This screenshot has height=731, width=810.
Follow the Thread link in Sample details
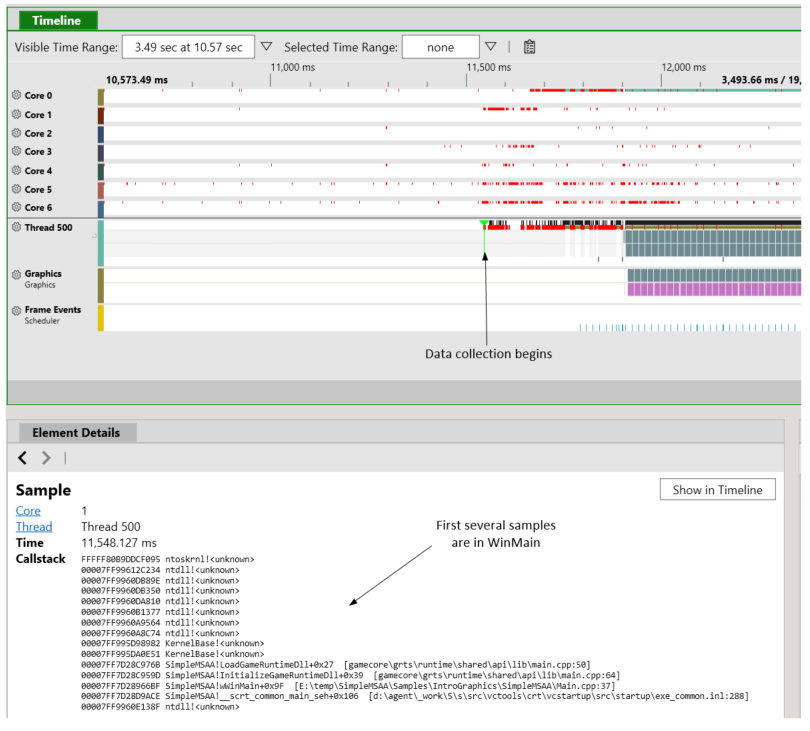coord(34,526)
